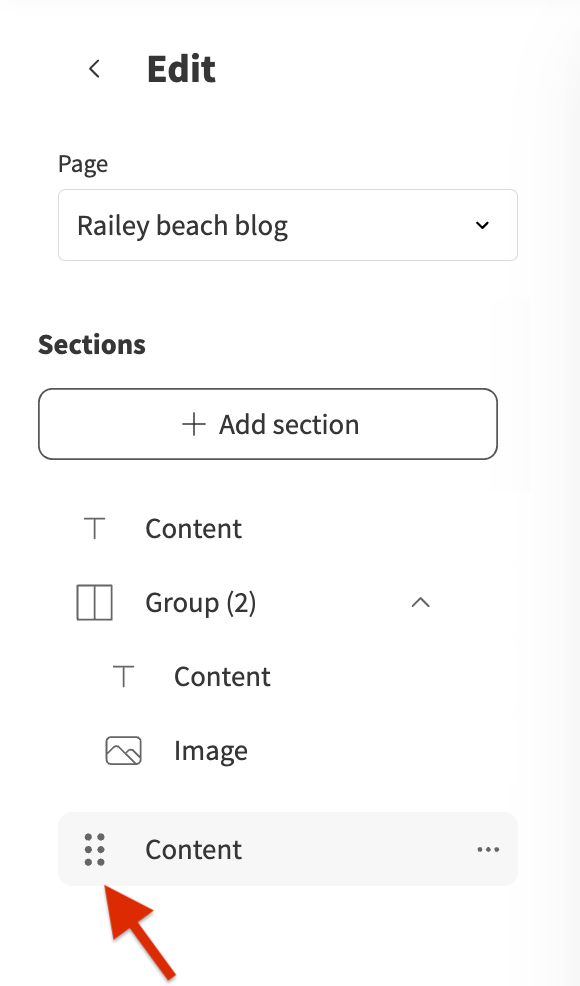Open the Railey beach blog page dropdown
The height and width of the screenshot is (986, 580).
287,224
